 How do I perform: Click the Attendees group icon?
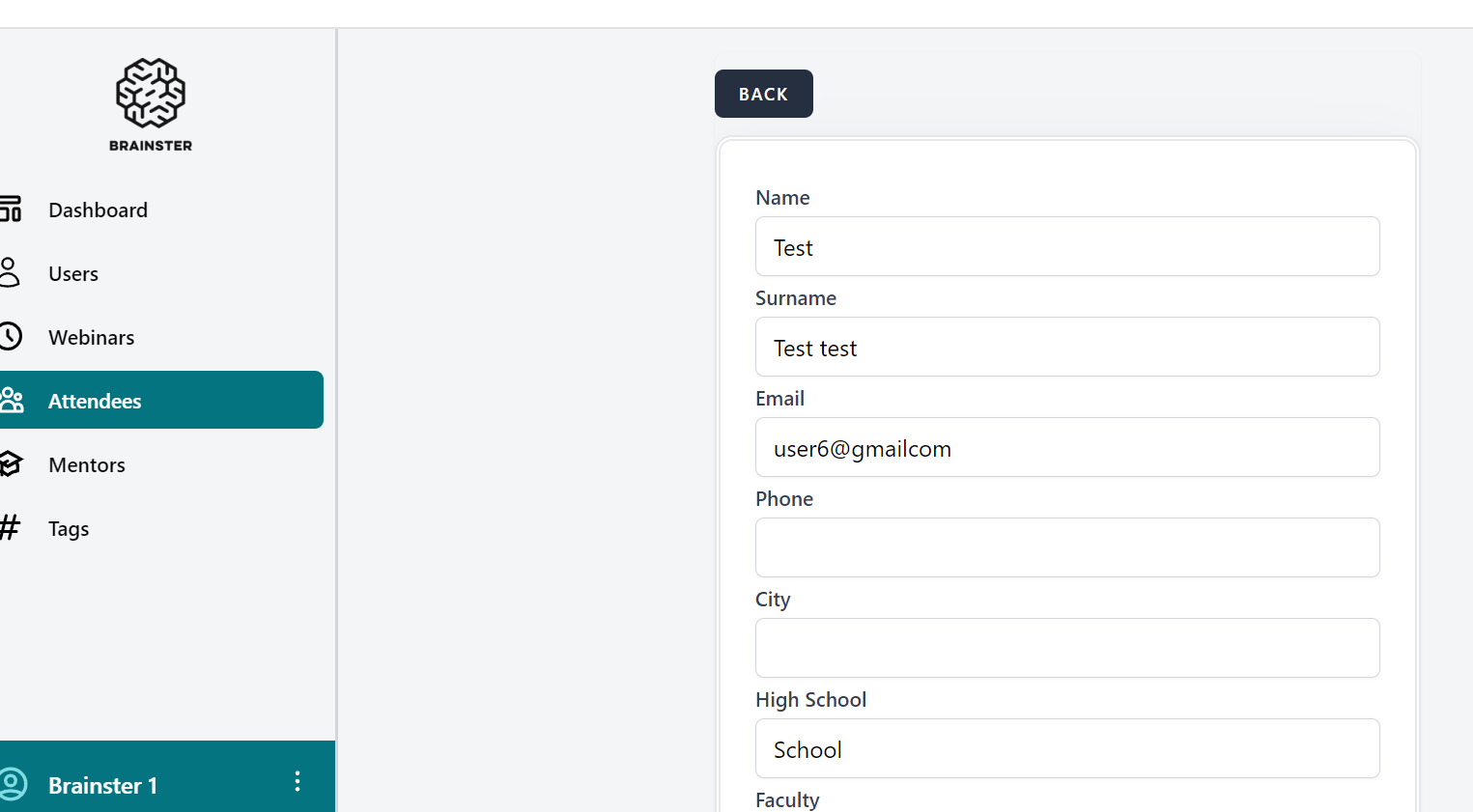[x=12, y=401]
